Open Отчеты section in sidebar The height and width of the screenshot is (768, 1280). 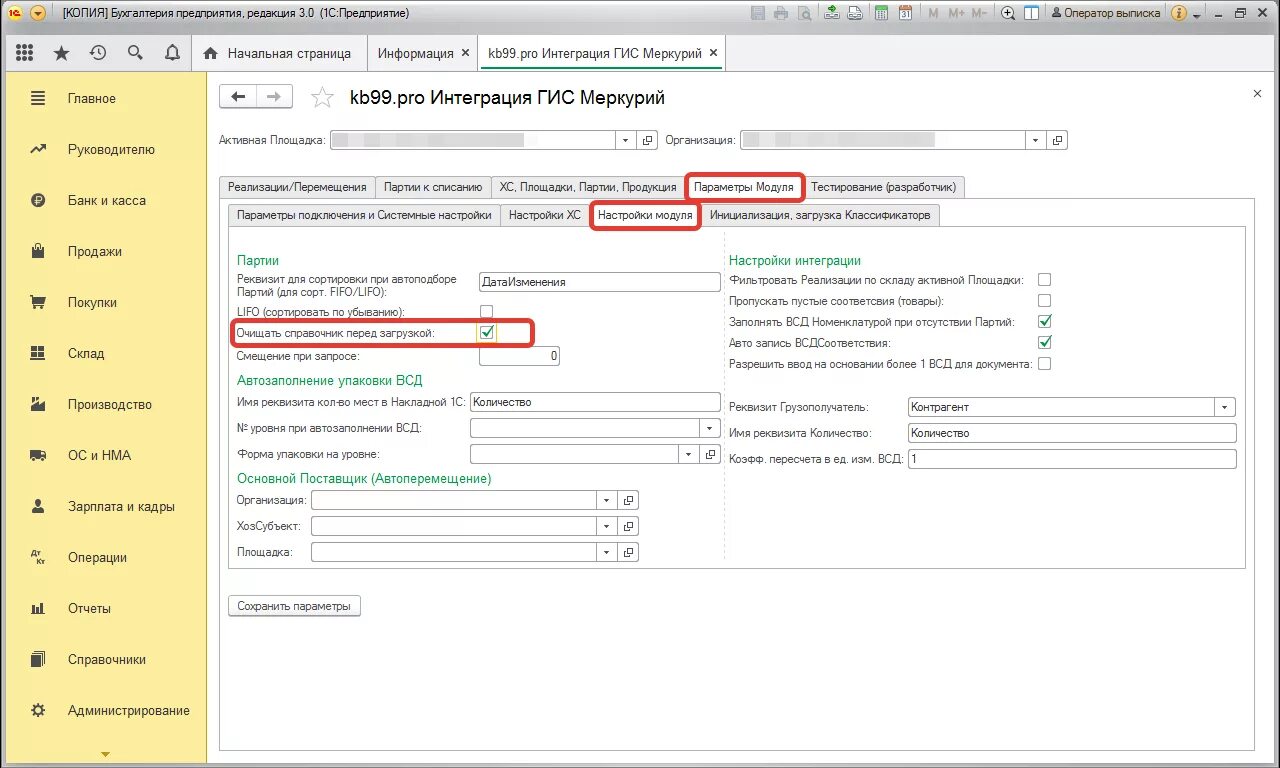click(89, 608)
